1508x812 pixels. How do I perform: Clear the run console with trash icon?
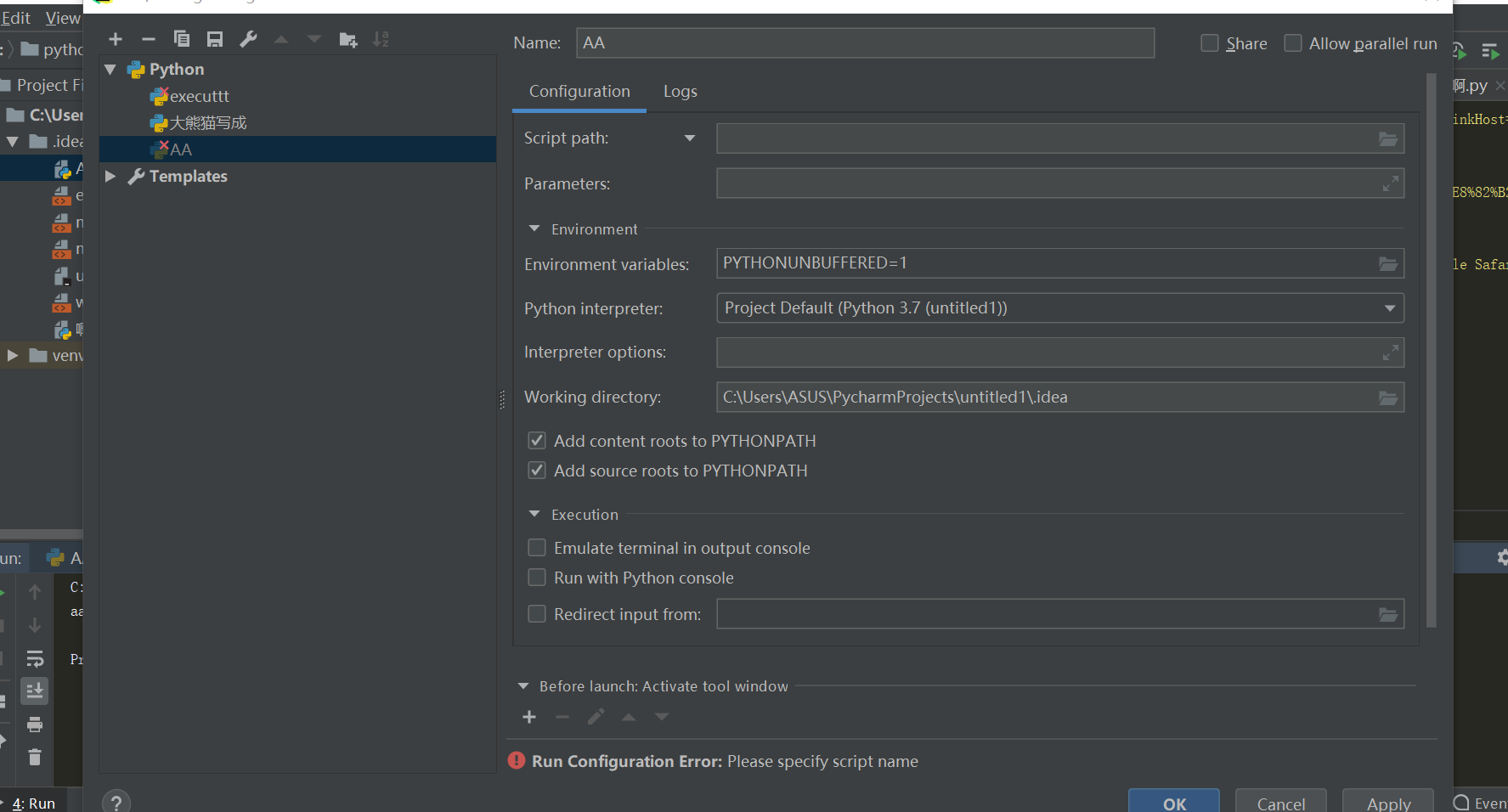(x=34, y=756)
